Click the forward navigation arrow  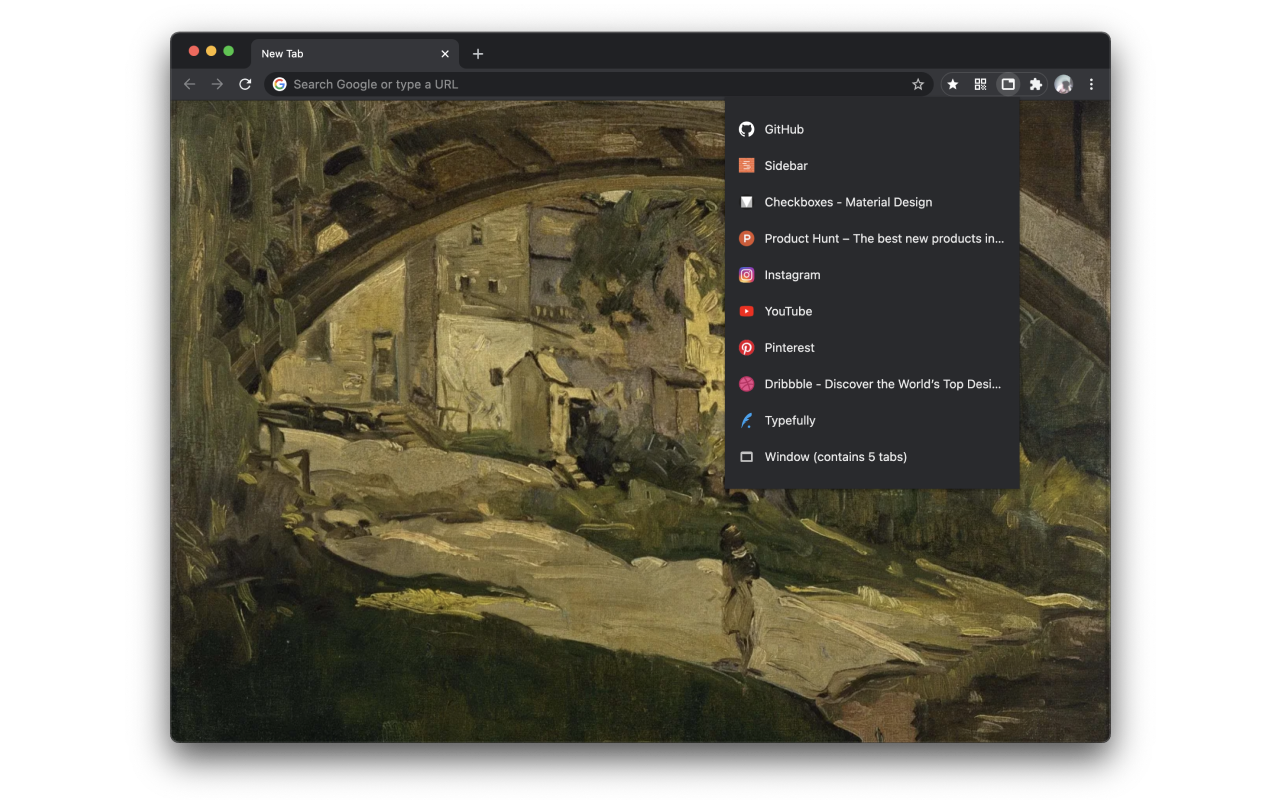tap(217, 85)
